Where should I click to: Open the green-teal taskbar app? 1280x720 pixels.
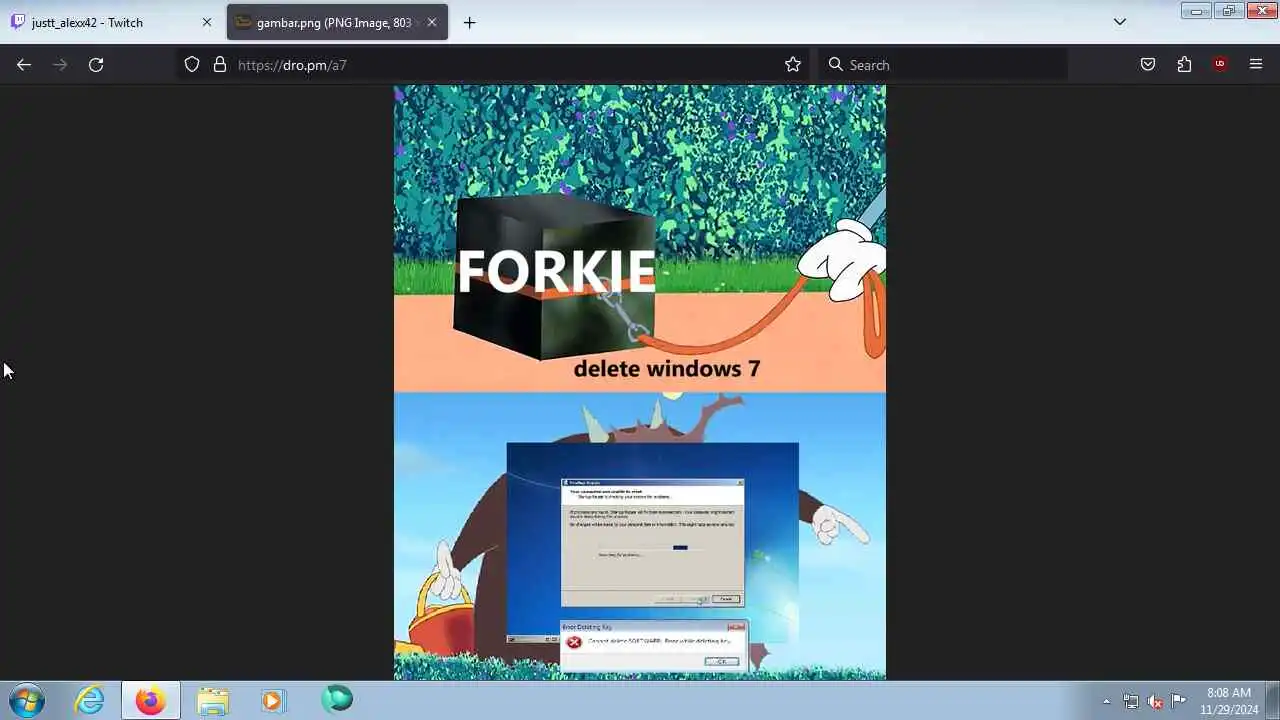pos(337,699)
